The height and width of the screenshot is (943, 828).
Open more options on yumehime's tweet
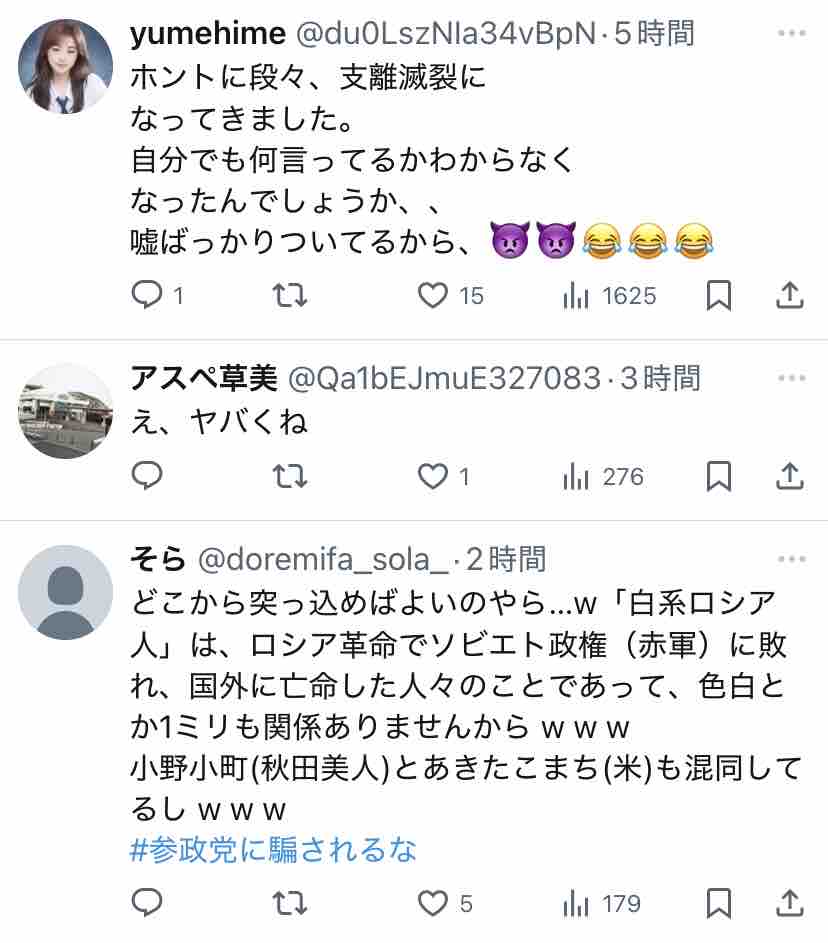tap(791, 34)
